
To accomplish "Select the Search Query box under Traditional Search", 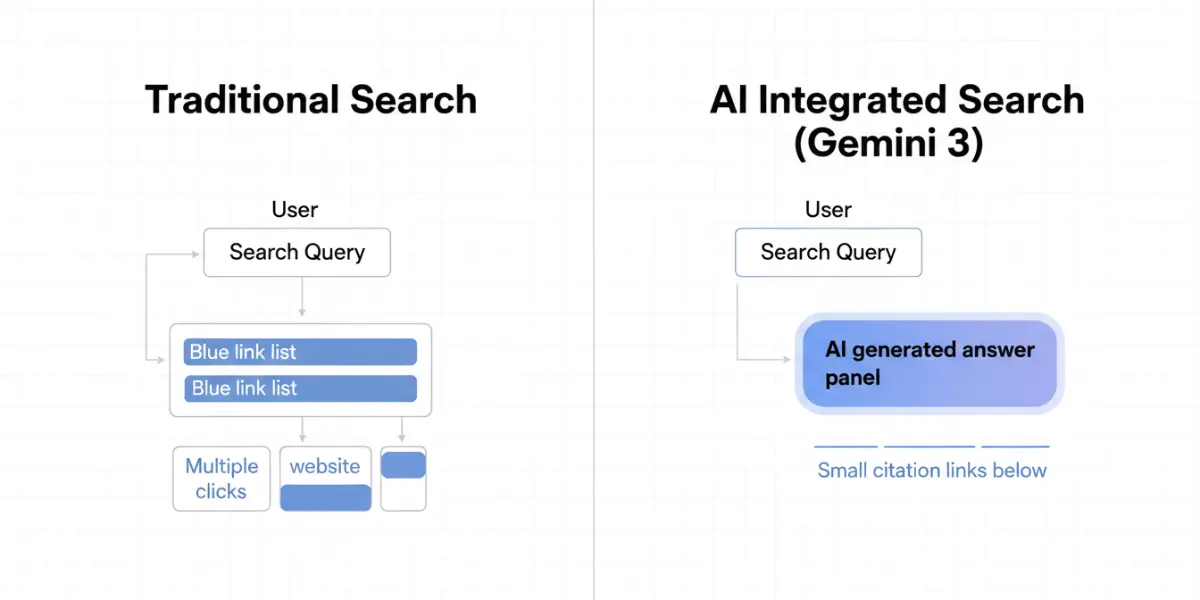I will click(297, 252).
